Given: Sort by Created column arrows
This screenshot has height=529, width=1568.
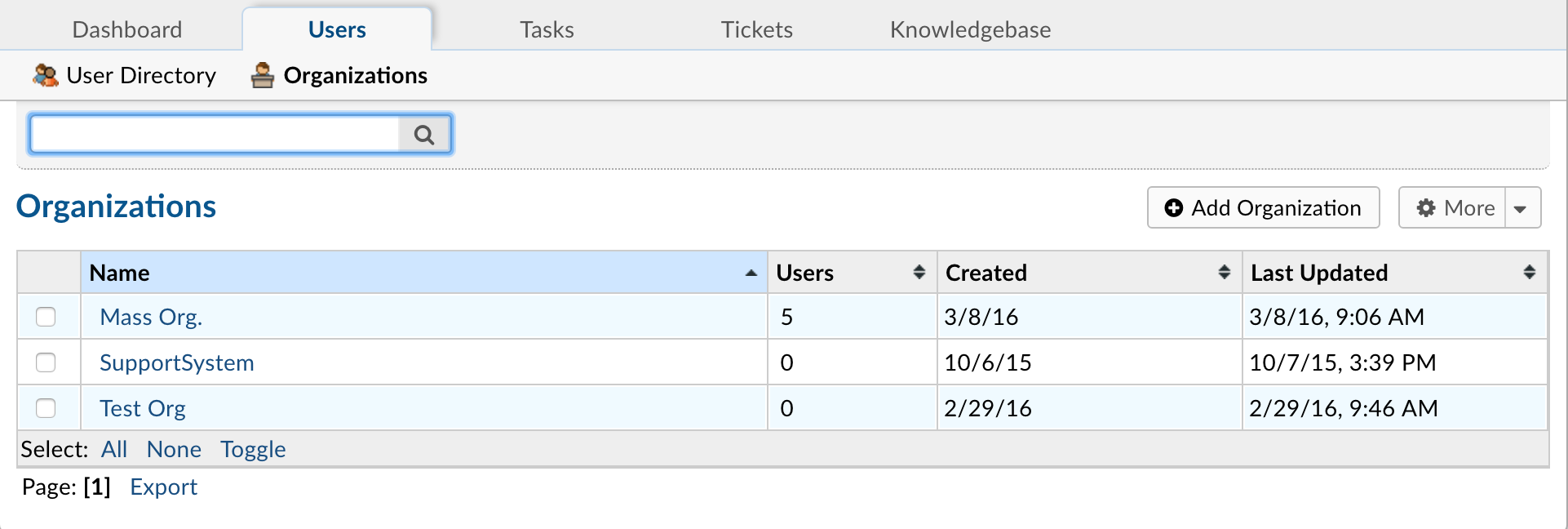Looking at the screenshot, I should point(1225,273).
